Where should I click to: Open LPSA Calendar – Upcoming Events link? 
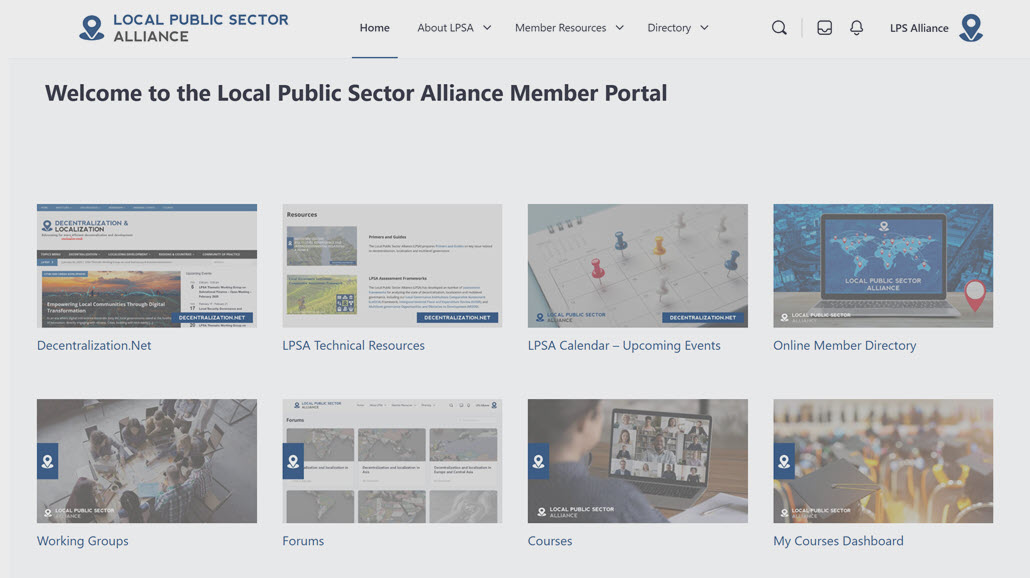click(624, 346)
